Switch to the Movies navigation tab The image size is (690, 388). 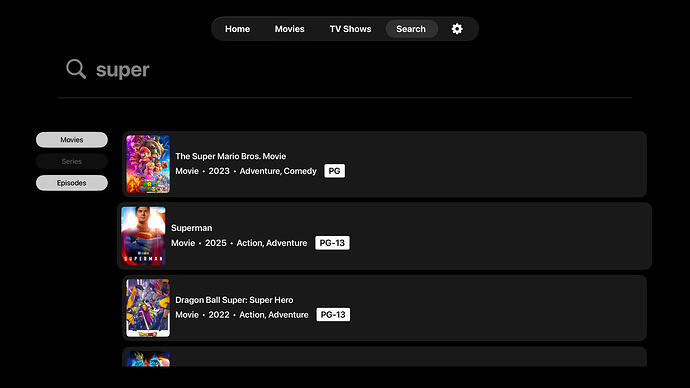coord(290,29)
